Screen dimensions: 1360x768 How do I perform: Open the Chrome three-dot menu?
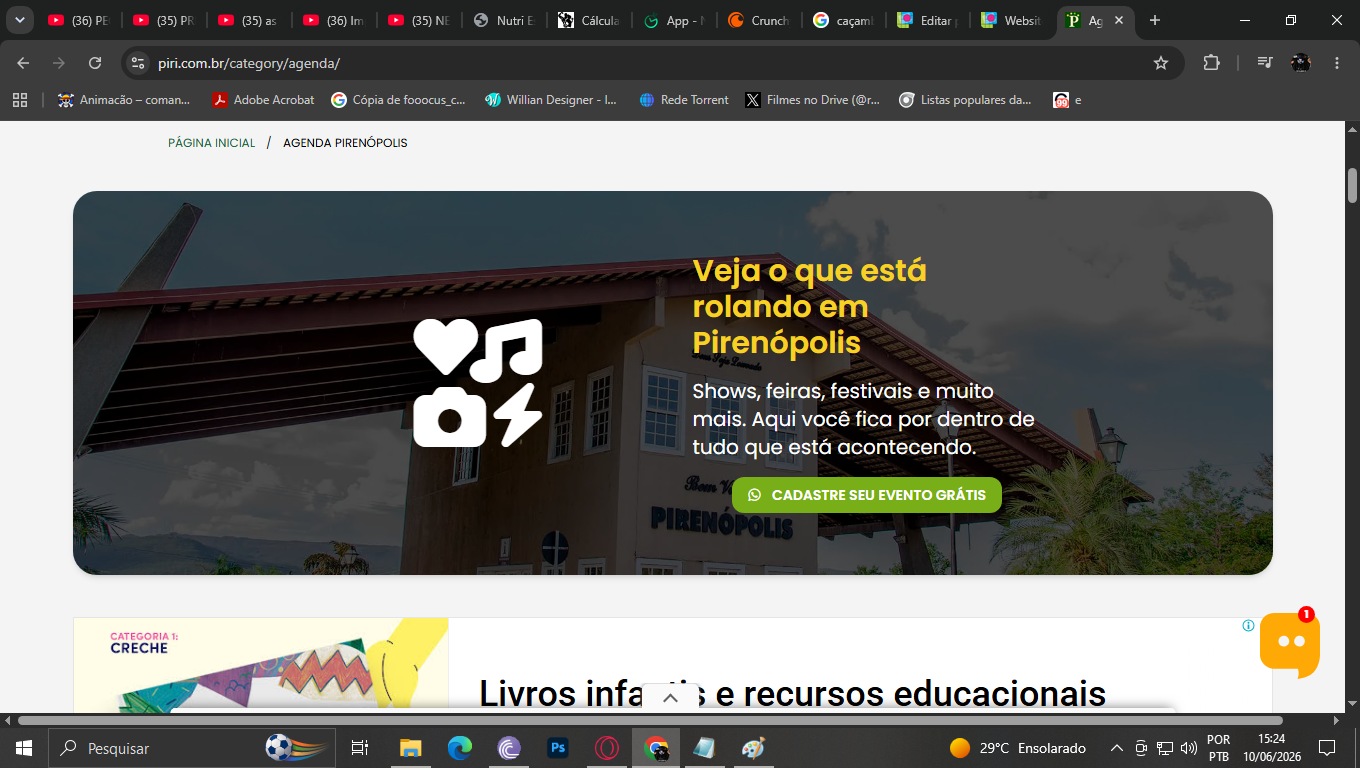(x=1337, y=63)
